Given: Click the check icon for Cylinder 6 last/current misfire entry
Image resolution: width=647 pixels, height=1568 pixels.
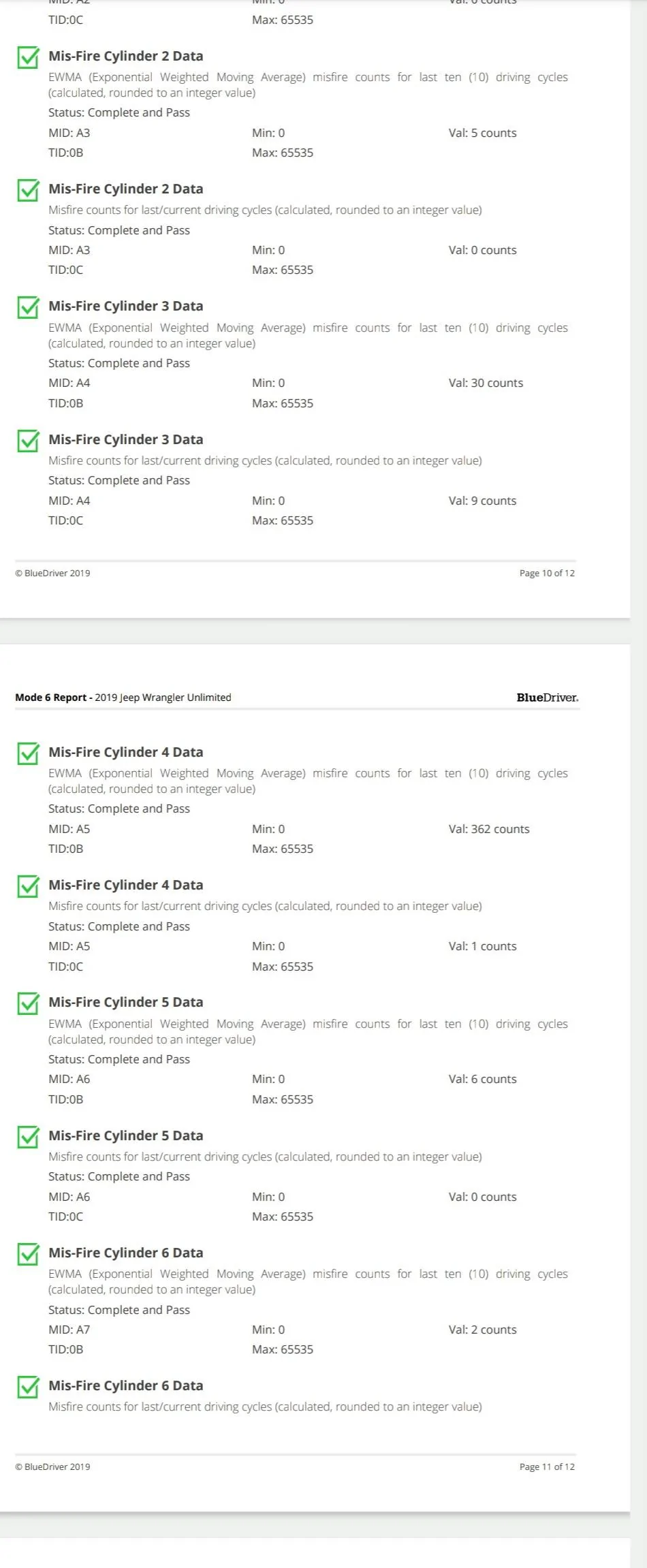Looking at the screenshot, I should click(x=28, y=1387).
